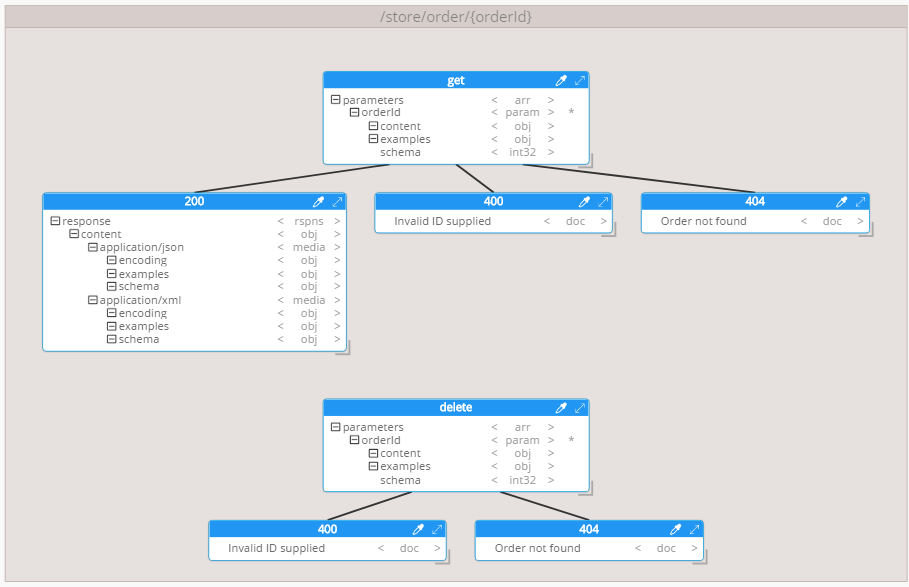Toggle content expander in the get node
The height and width of the screenshot is (587, 909).
point(373,126)
